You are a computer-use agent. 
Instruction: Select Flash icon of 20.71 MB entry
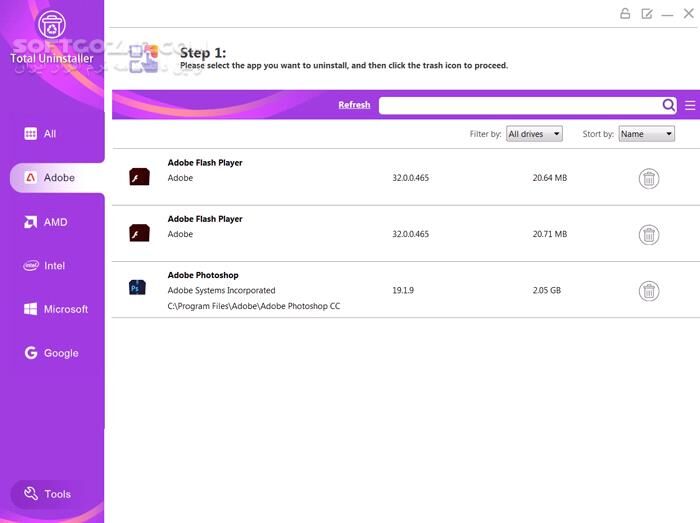pyautogui.click(x=139, y=233)
